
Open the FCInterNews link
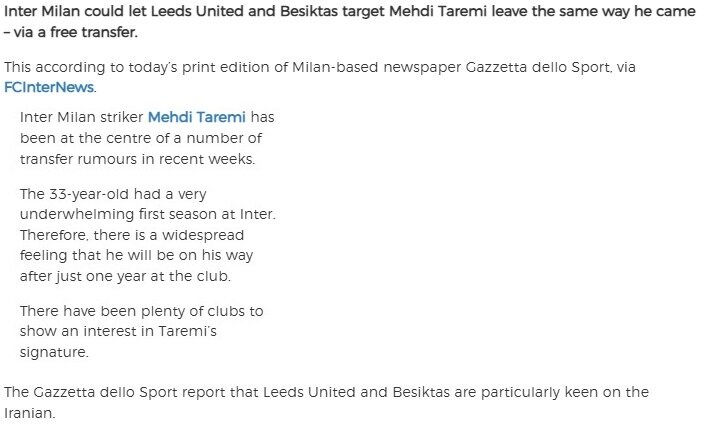click(49, 87)
